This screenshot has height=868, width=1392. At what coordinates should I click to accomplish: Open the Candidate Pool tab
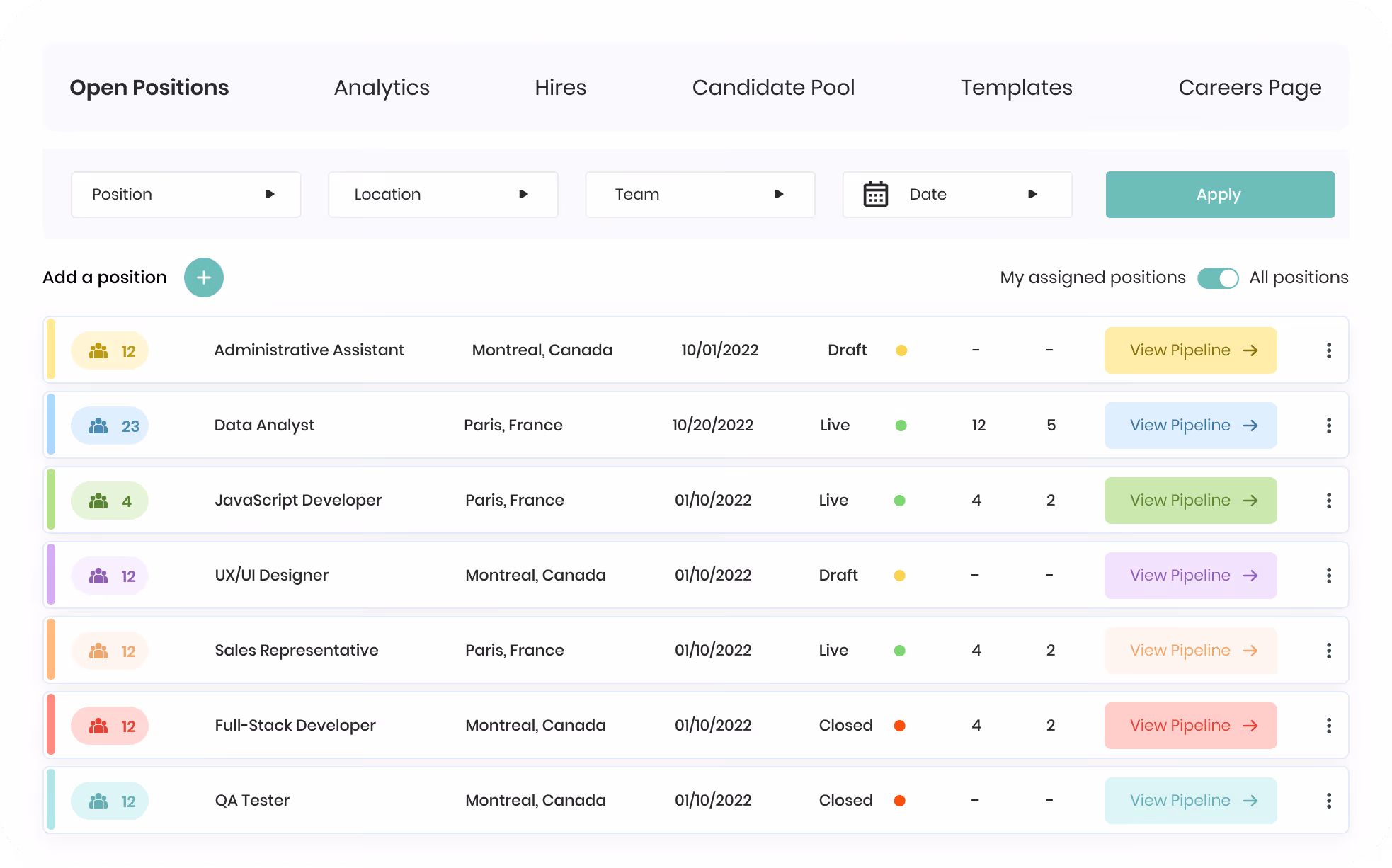click(x=773, y=88)
